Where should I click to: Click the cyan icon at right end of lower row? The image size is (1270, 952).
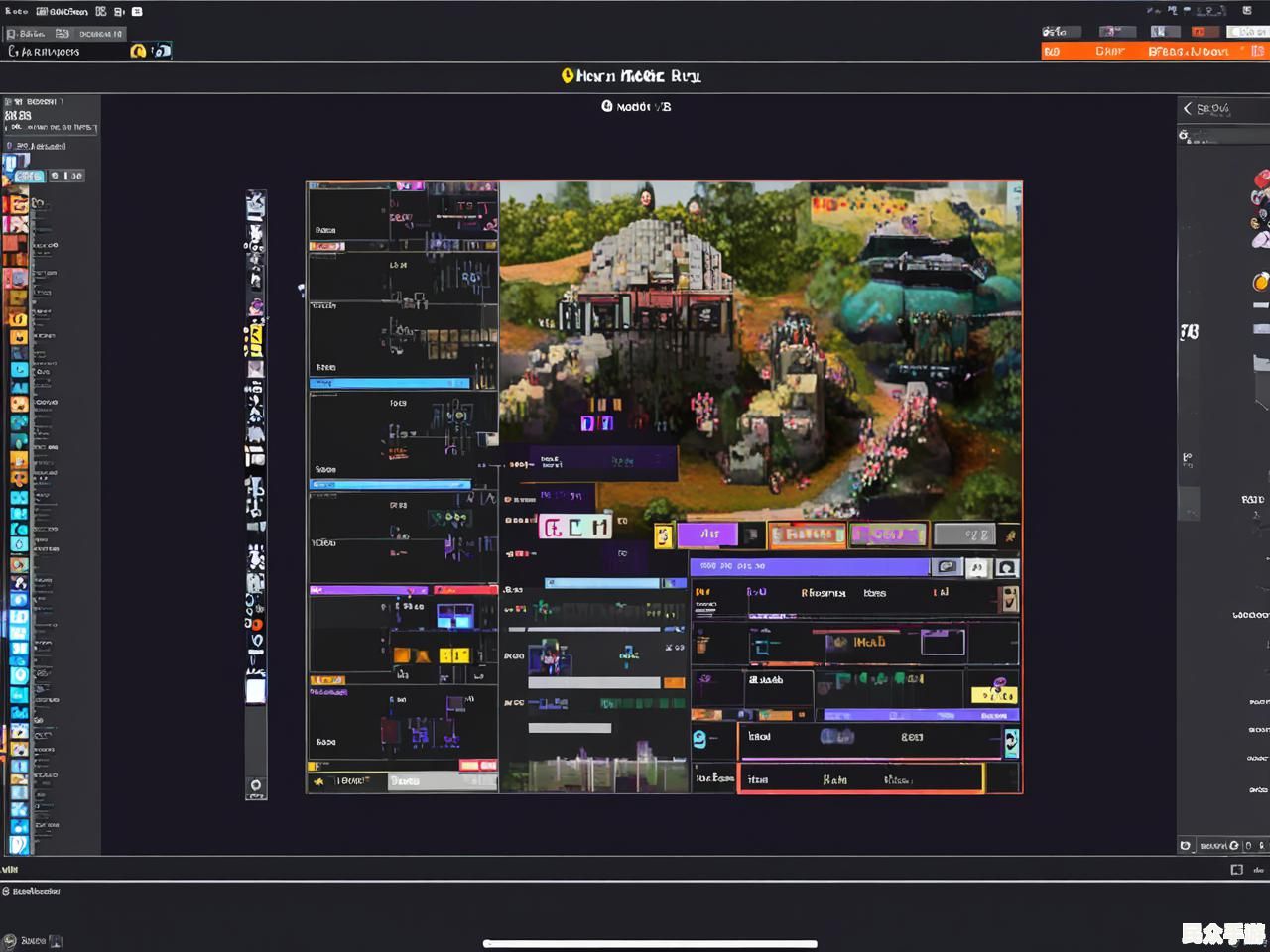click(1011, 743)
